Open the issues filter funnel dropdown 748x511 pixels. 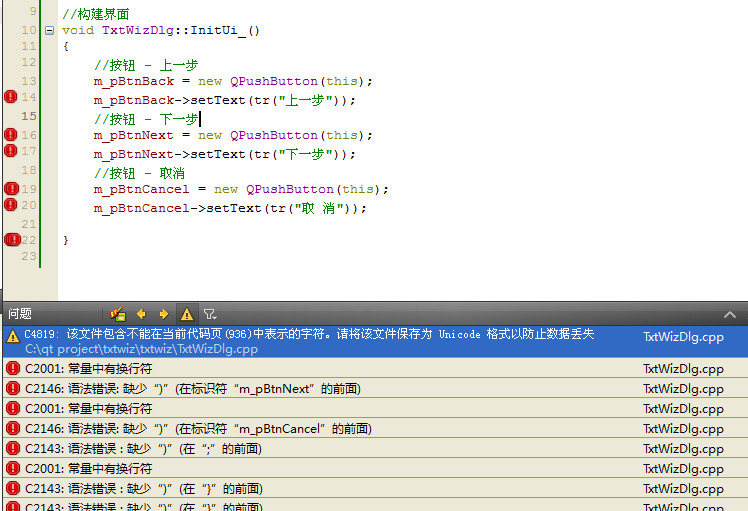pos(210,314)
